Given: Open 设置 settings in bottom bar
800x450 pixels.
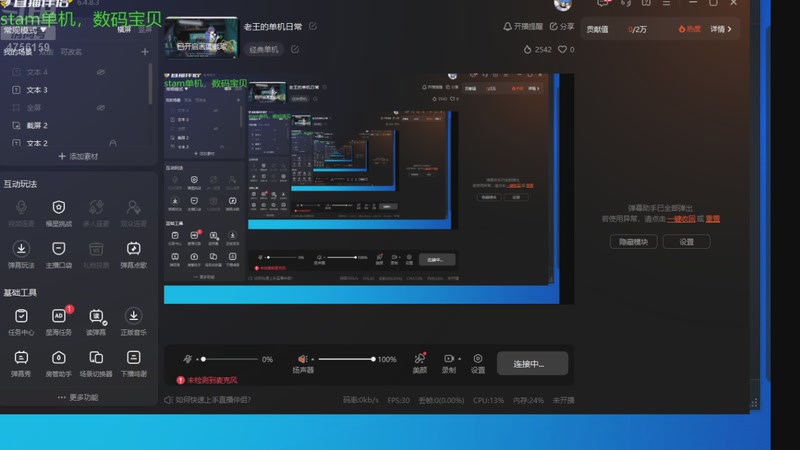Looking at the screenshot, I should pos(478,363).
